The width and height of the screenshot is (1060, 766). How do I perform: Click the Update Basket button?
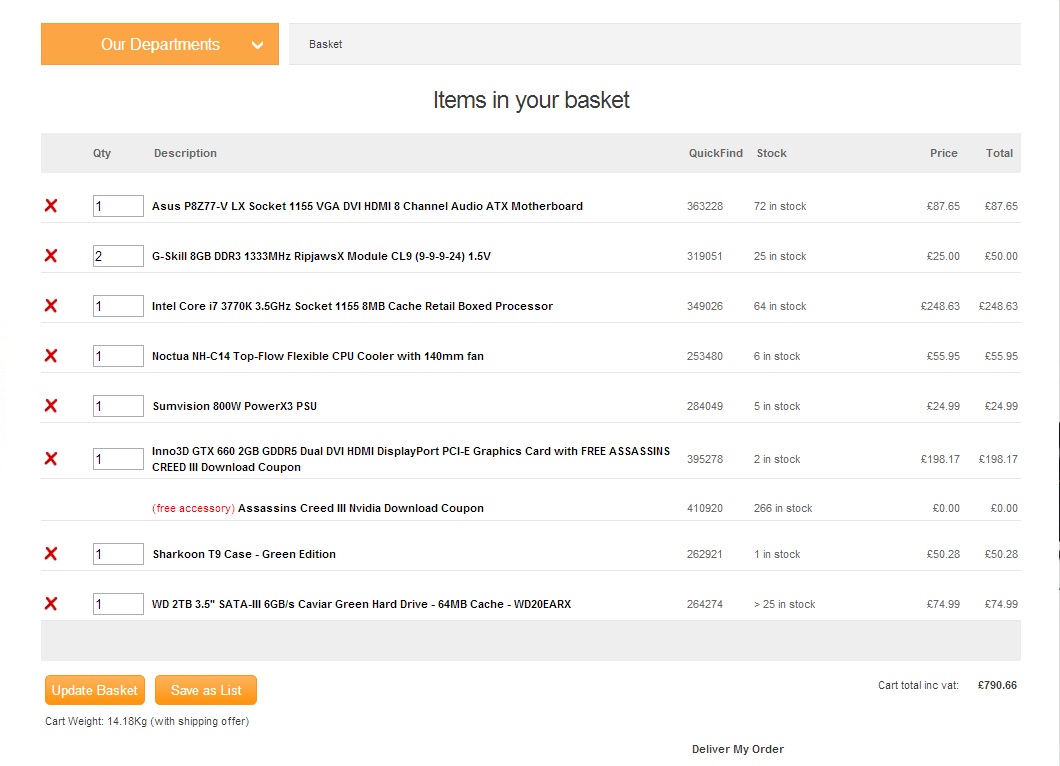95,690
